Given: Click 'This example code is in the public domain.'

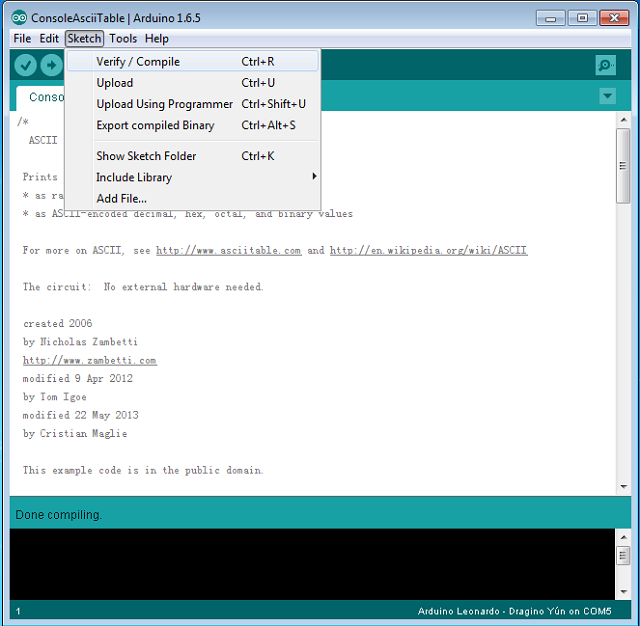Looking at the screenshot, I should click(143, 471).
